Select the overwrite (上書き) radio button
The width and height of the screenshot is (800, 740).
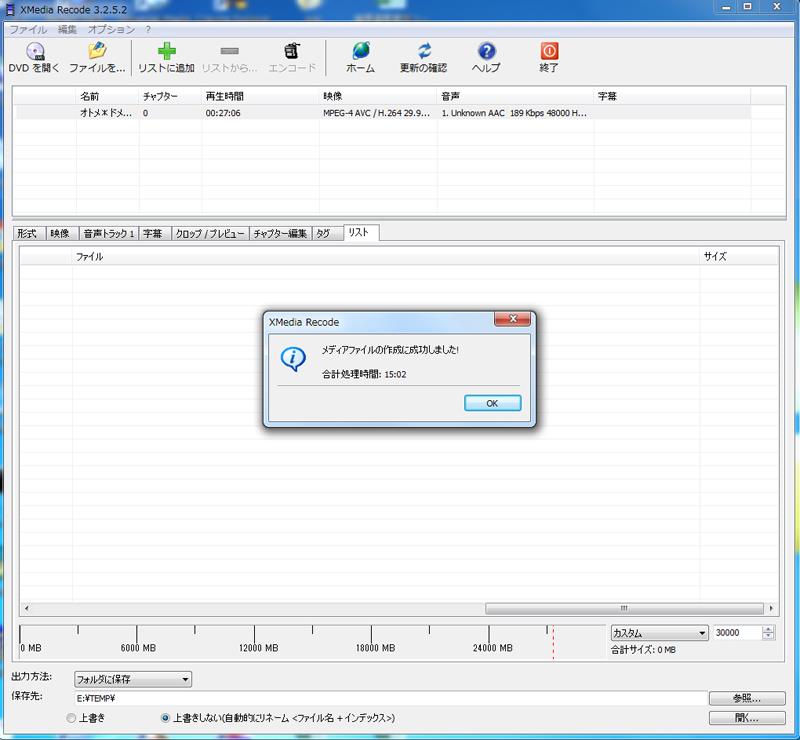pos(71,718)
